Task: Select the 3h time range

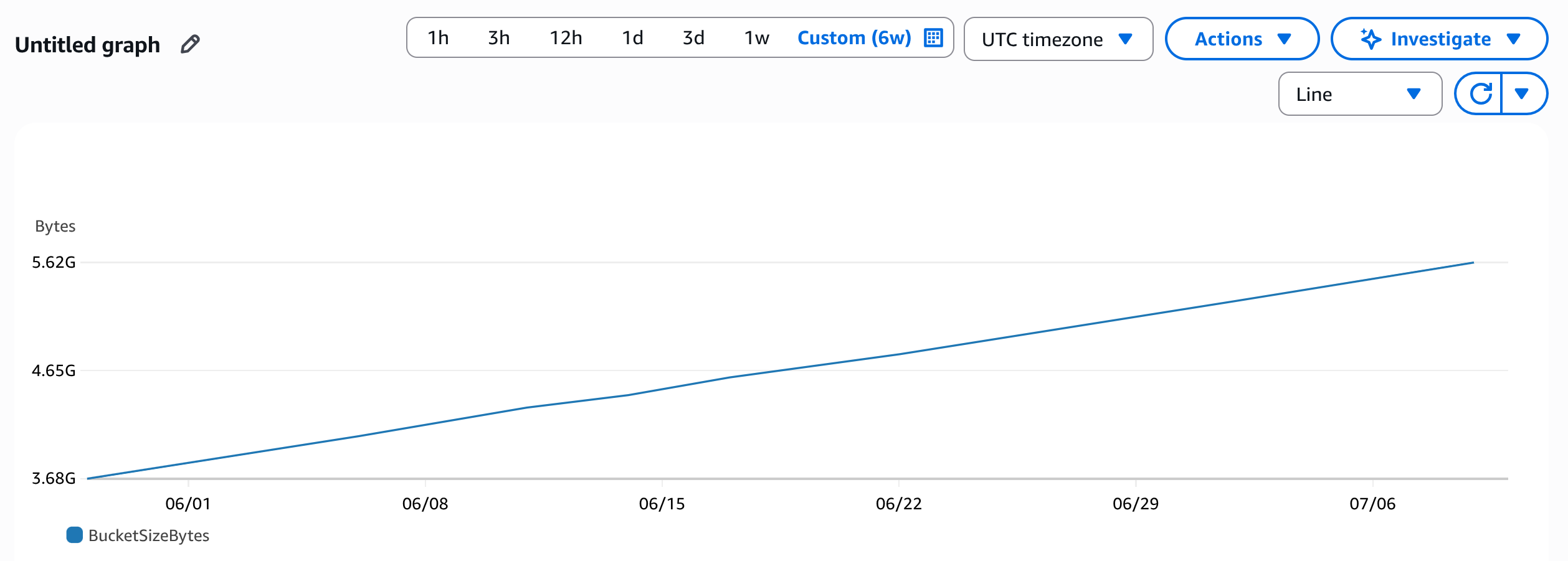Action: point(498,38)
